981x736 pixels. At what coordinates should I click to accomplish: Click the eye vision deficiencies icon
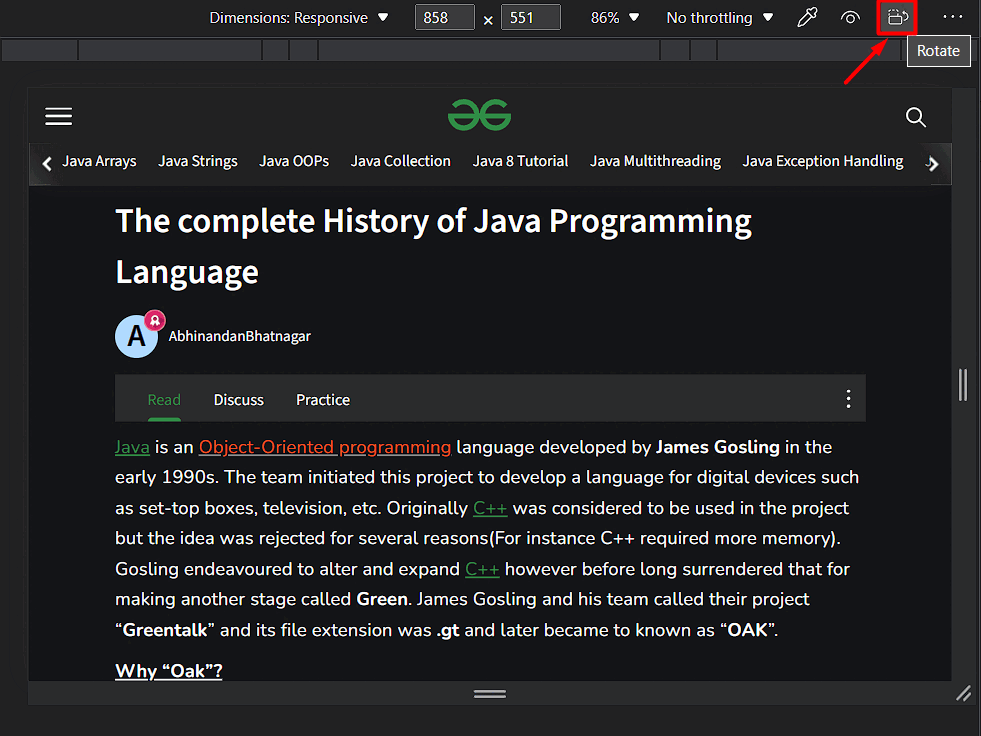[851, 18]
